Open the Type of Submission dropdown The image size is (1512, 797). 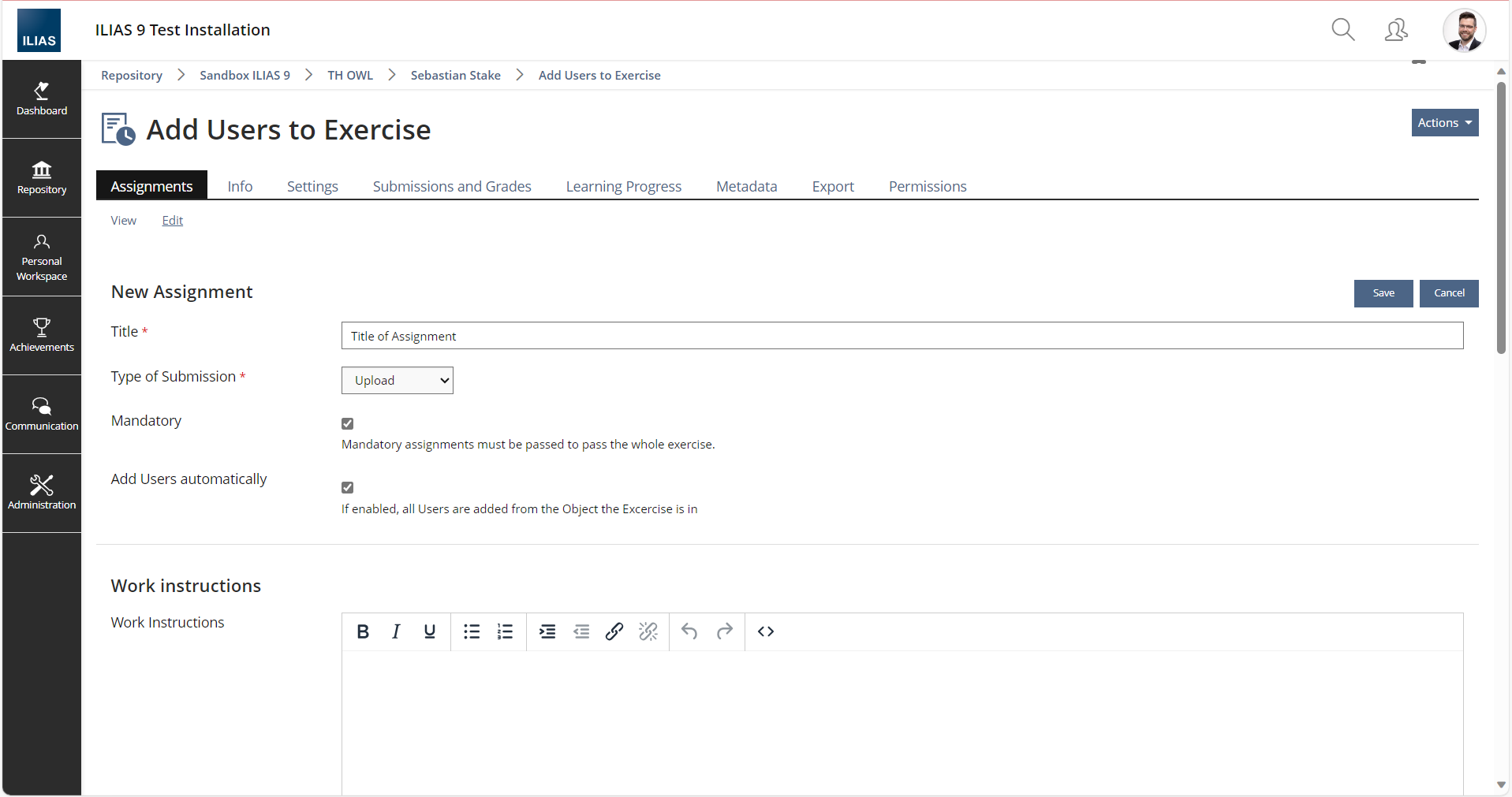pos(398,380)
